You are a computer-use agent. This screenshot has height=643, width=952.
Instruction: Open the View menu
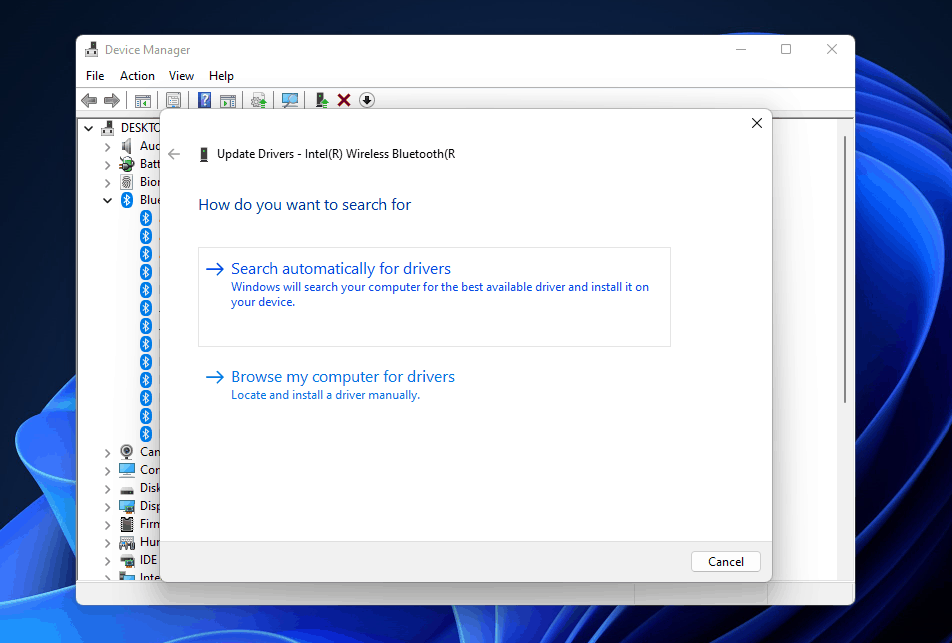click(181, 75)
